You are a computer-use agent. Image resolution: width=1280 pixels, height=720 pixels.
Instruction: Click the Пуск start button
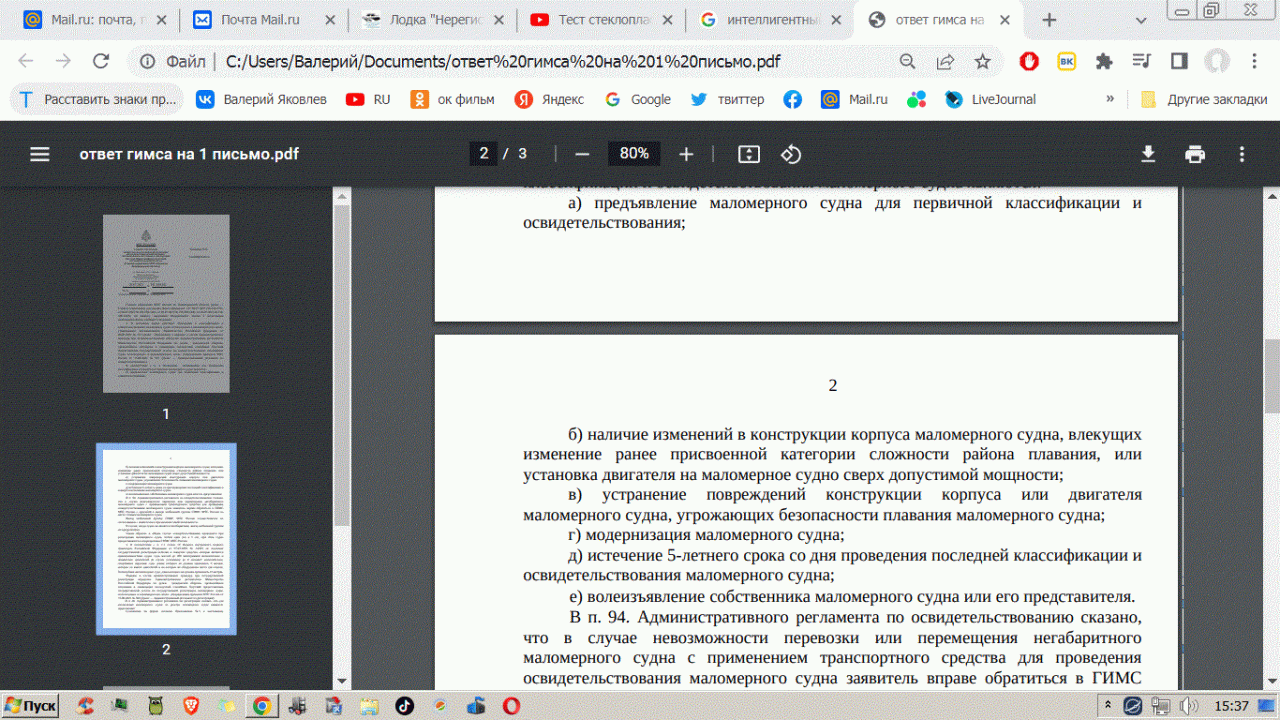30,706
